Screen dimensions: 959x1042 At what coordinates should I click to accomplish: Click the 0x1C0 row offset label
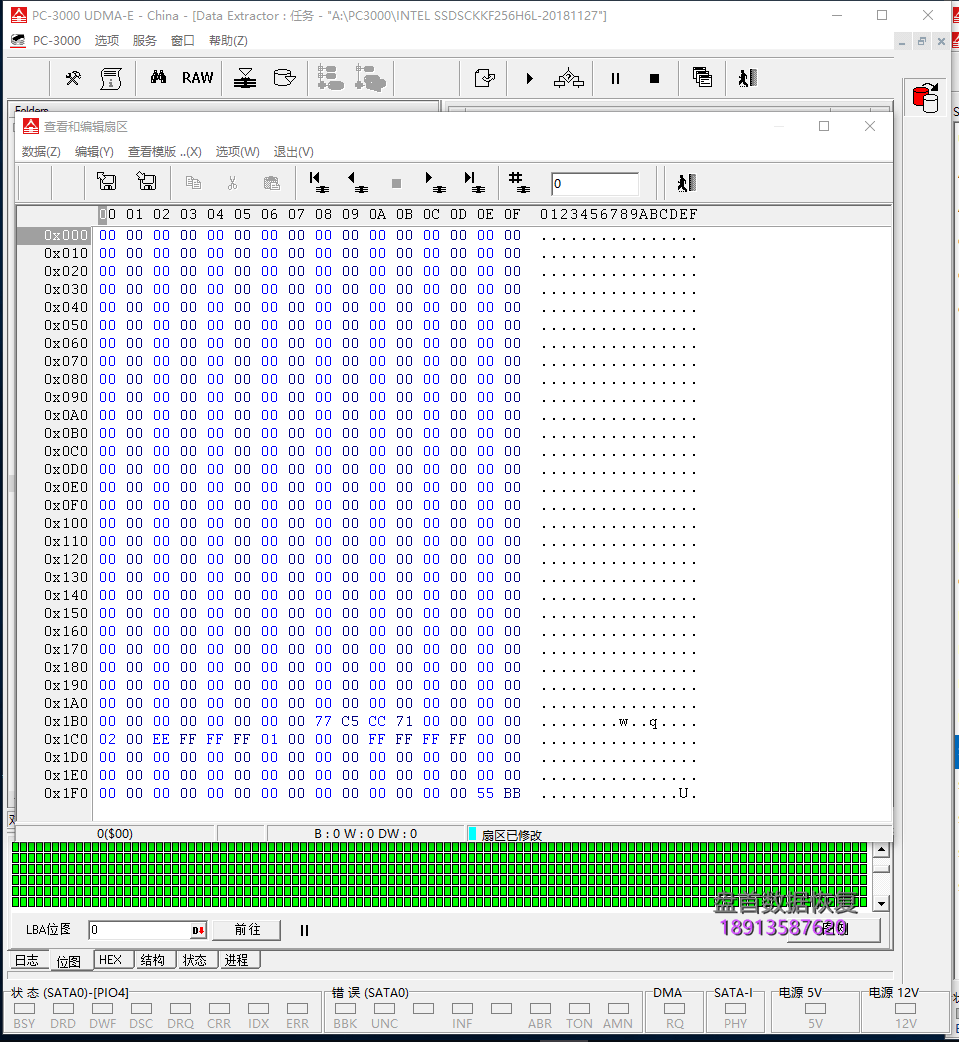click(x=66, y=739)
